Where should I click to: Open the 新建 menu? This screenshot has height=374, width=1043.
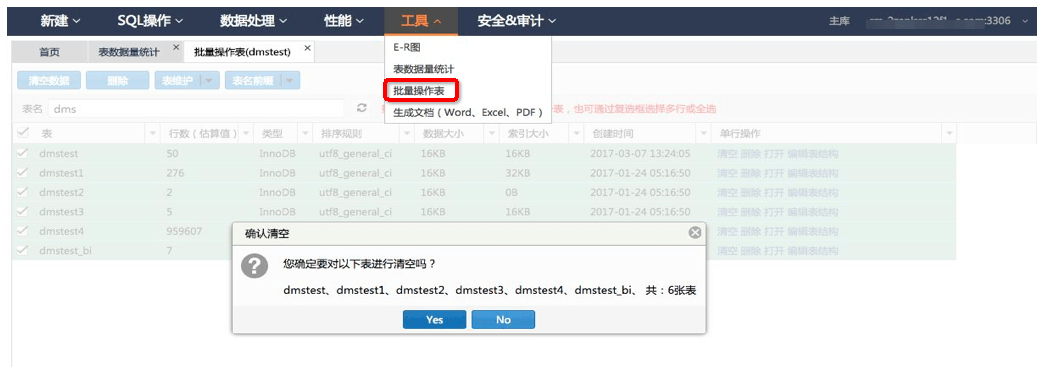click(61, 21)
